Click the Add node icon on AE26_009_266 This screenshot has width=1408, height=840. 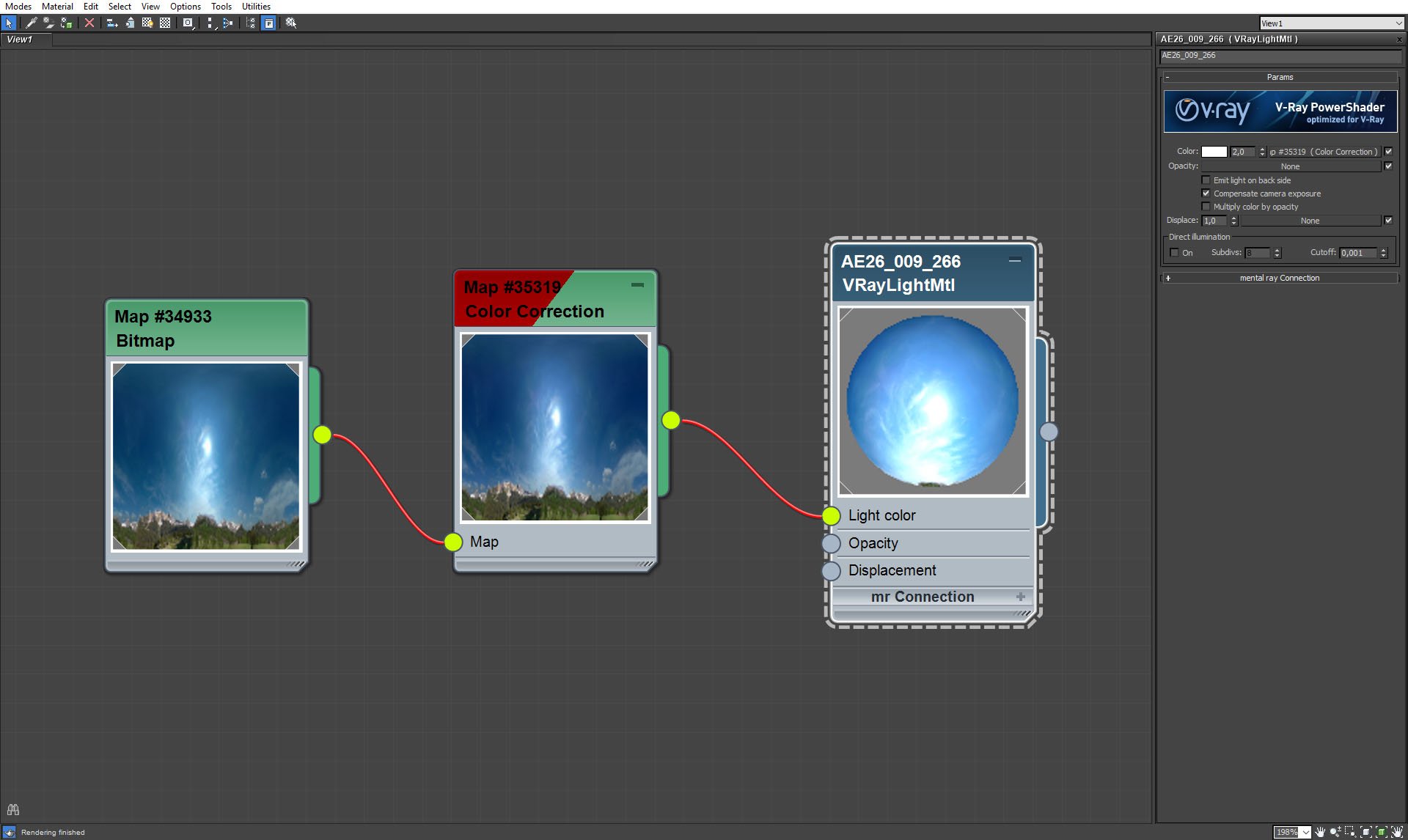(x=1020, y=596)
